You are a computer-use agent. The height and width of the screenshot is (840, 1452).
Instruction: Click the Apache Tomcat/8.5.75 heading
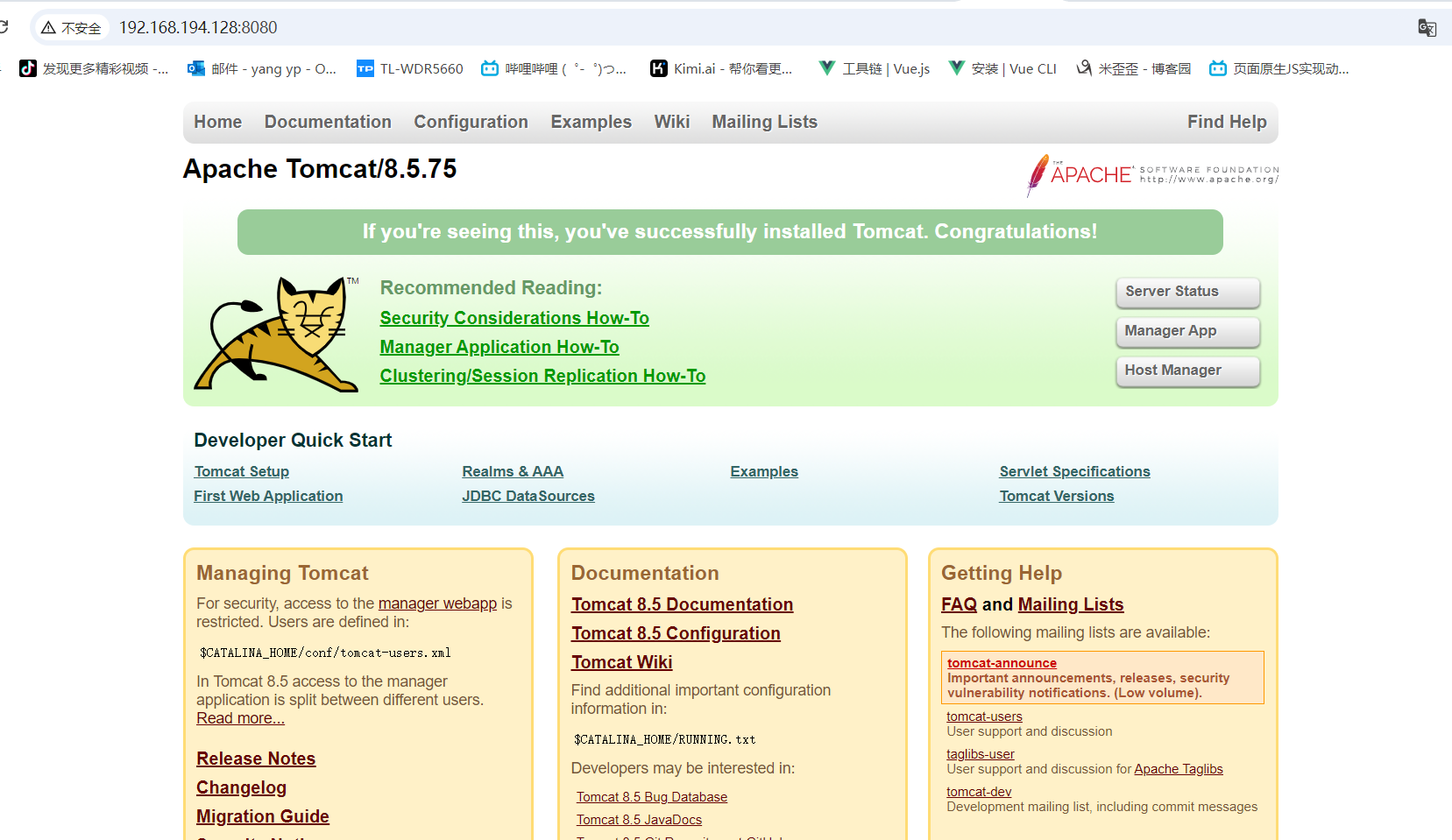click(320, 169)
